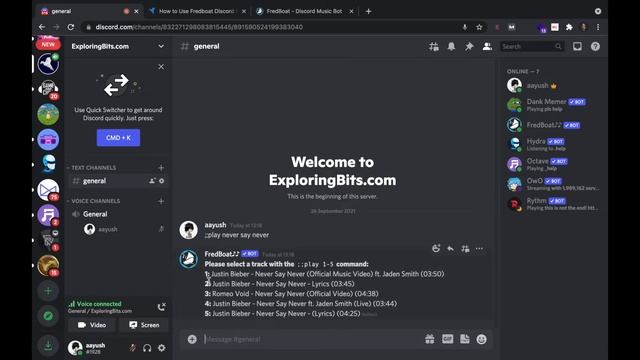This screenshot has height=360, width=640.
Task: Select the general text channel
Action: pos(118,181)
